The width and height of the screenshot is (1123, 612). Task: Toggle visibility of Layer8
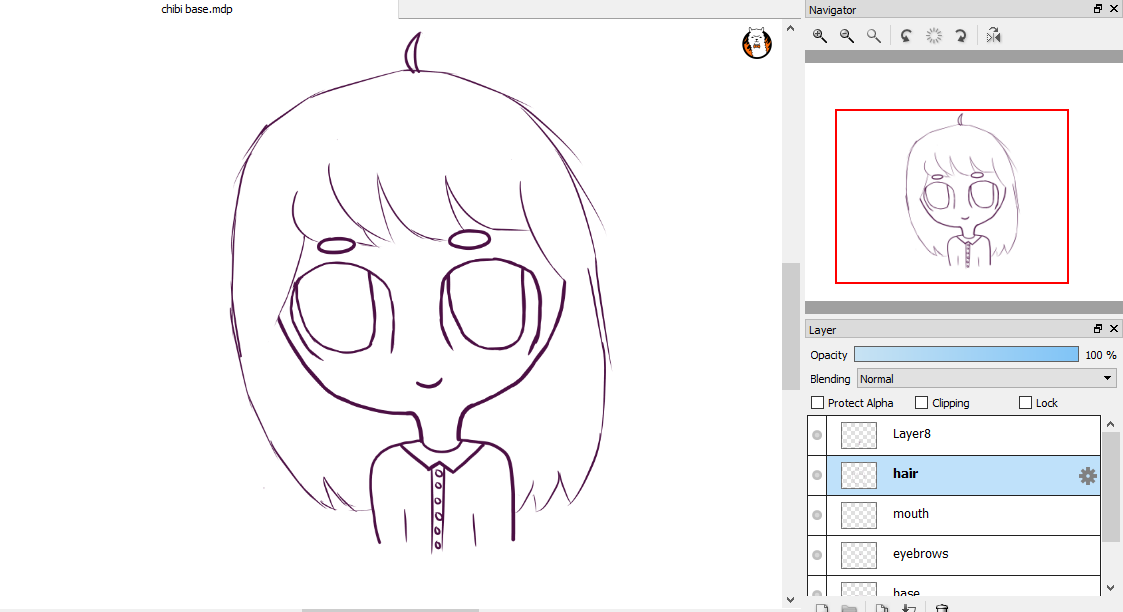817,435
